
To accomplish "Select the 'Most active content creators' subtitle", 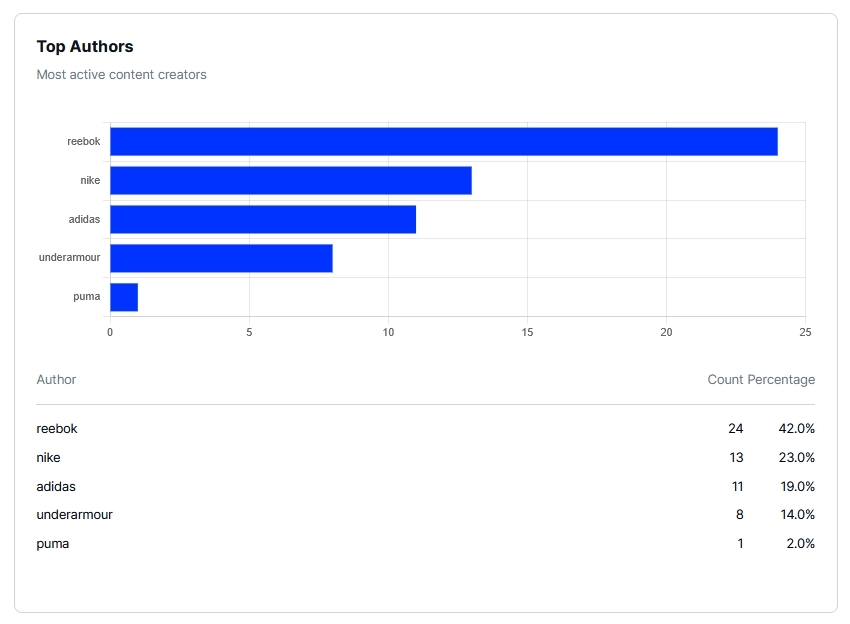I will click(121, 75).
